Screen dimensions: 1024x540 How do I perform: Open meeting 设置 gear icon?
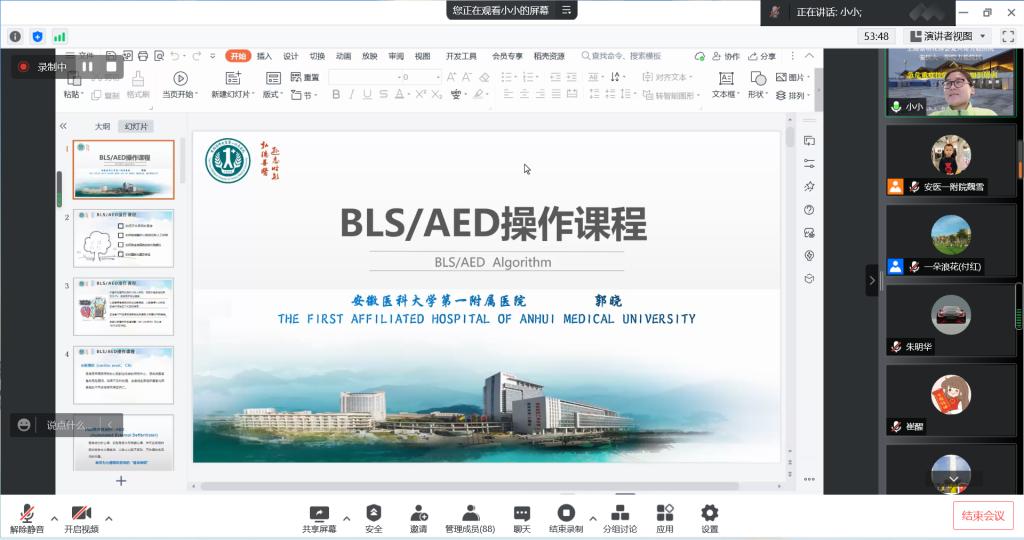[x=709, y=517]
